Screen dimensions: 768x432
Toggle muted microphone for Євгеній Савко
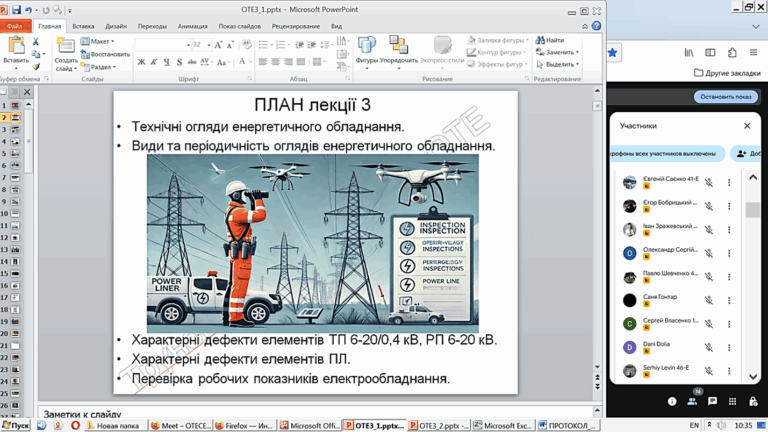point(708,183)
